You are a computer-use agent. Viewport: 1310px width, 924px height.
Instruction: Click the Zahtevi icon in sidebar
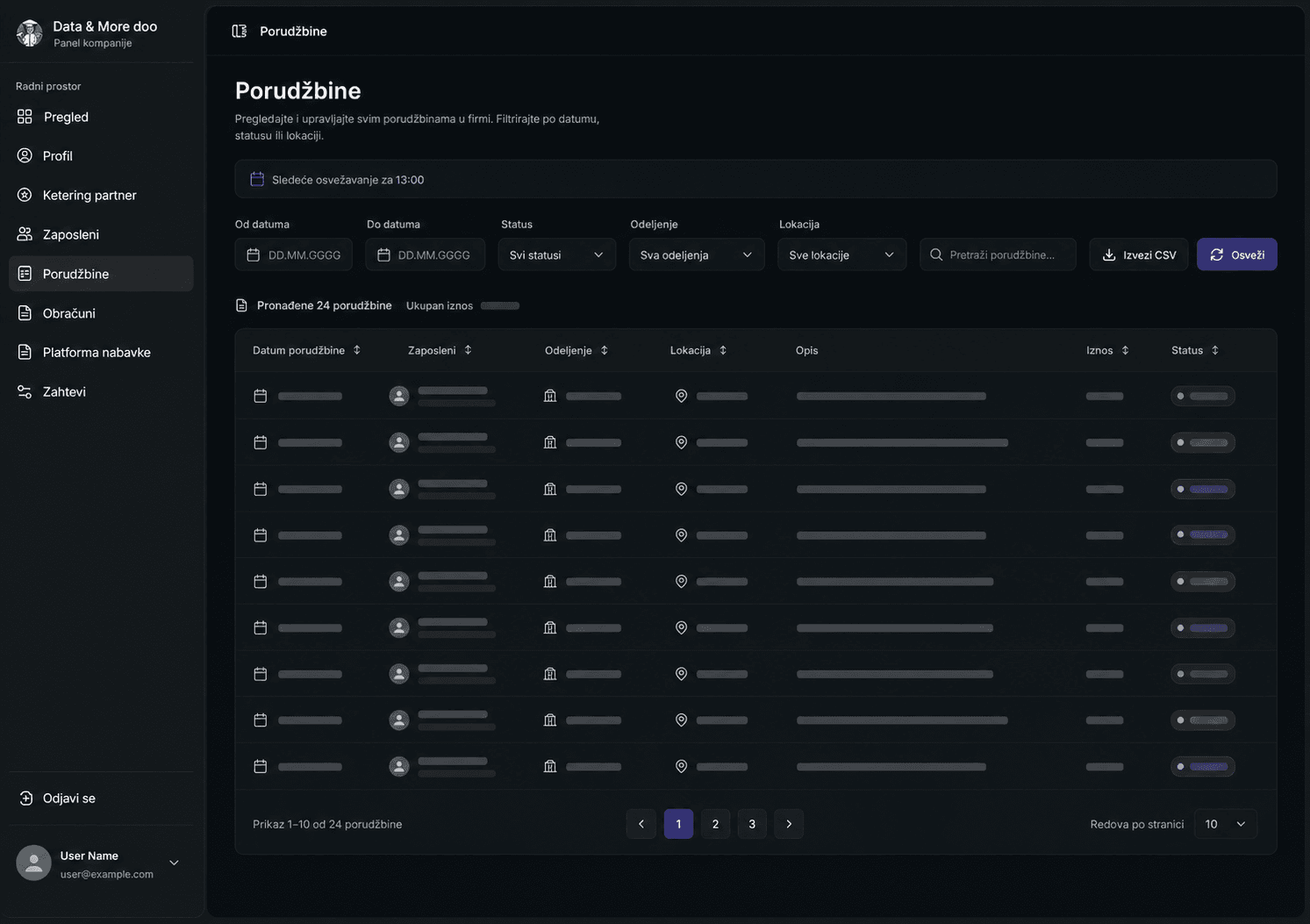tap(25, 391)
